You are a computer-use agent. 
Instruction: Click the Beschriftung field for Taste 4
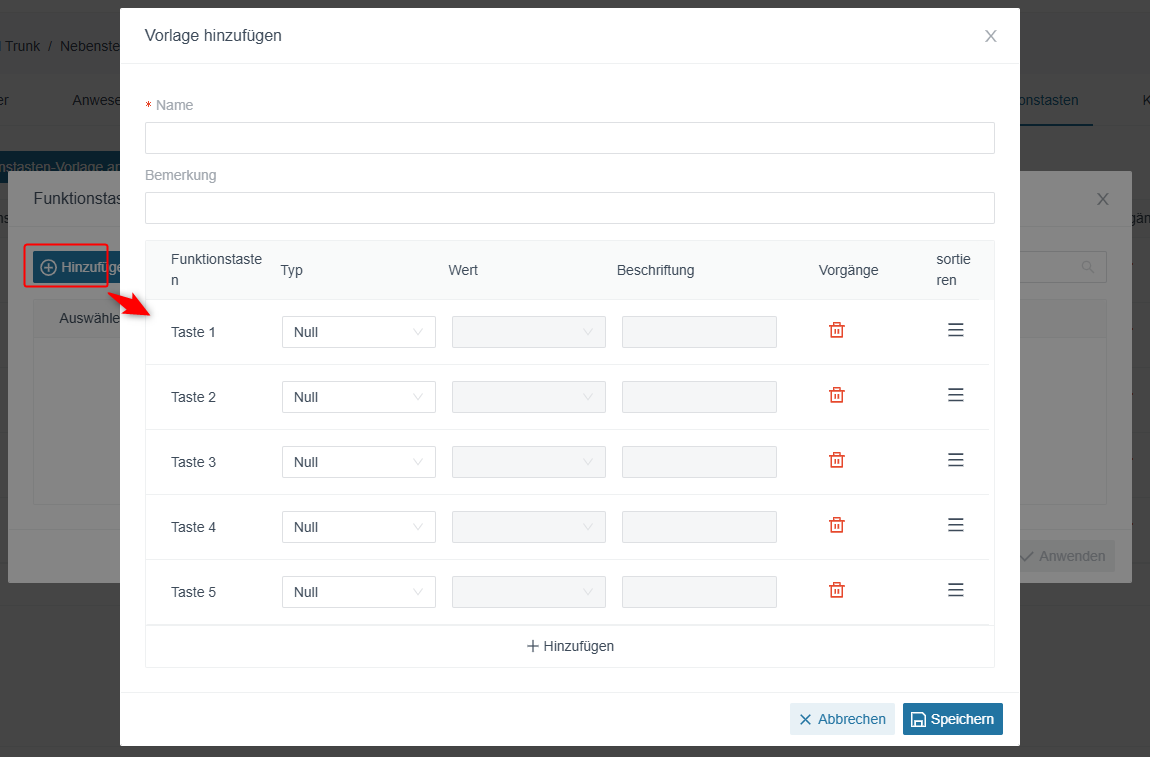coord(699,527)
